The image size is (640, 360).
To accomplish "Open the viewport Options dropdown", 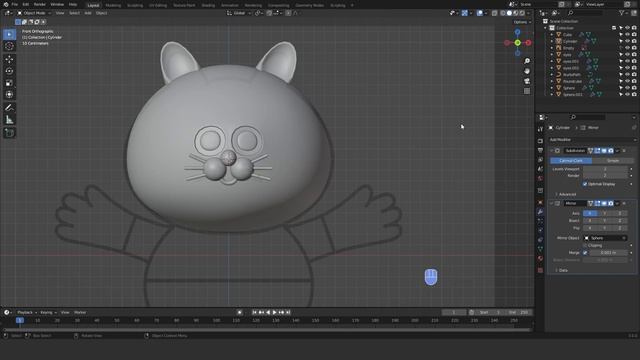I will (522, 22).
